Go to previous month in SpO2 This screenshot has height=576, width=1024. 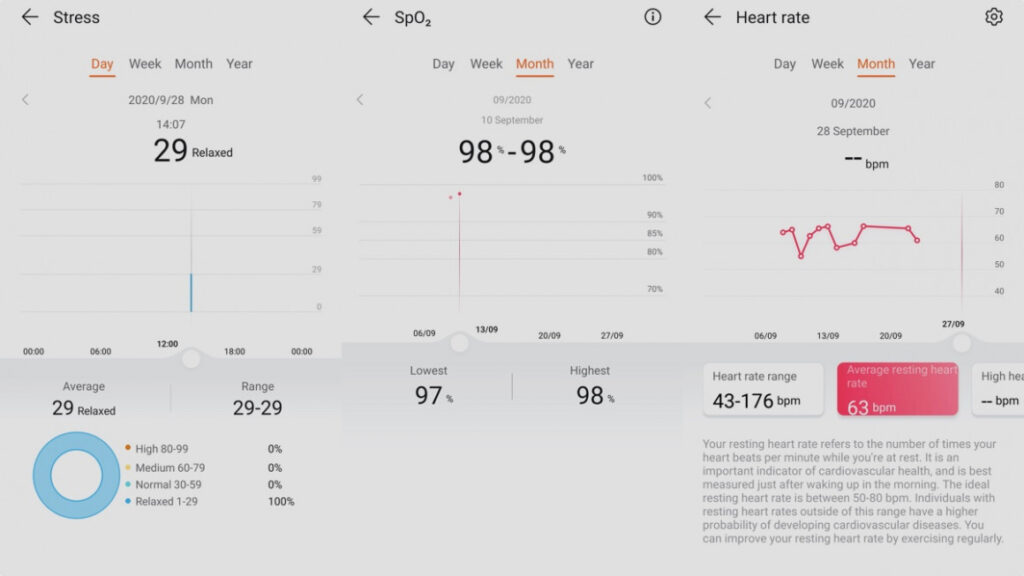pyautogui.click(x=360, y=100)
